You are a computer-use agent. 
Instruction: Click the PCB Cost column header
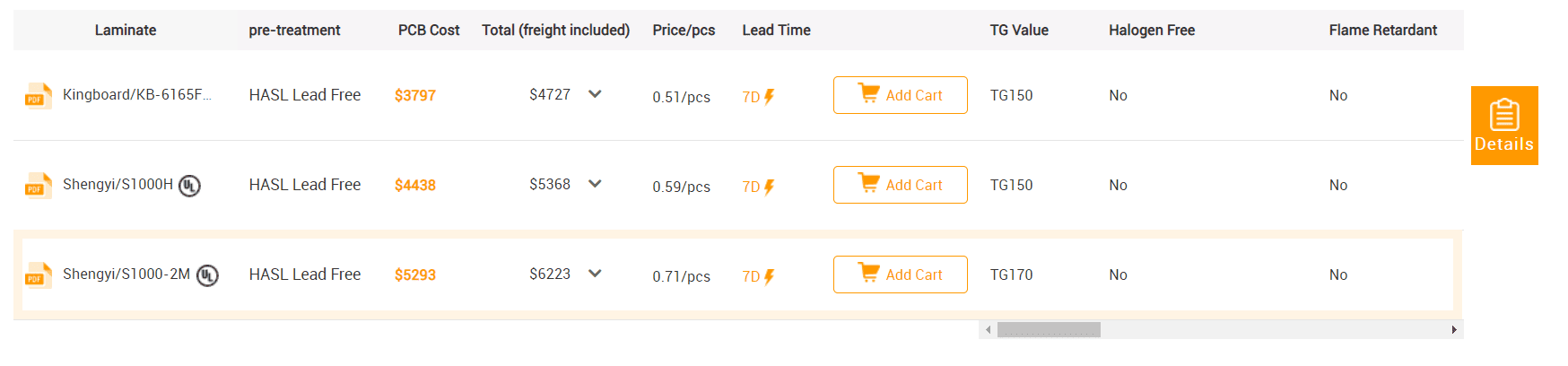[x=429, y=30]
